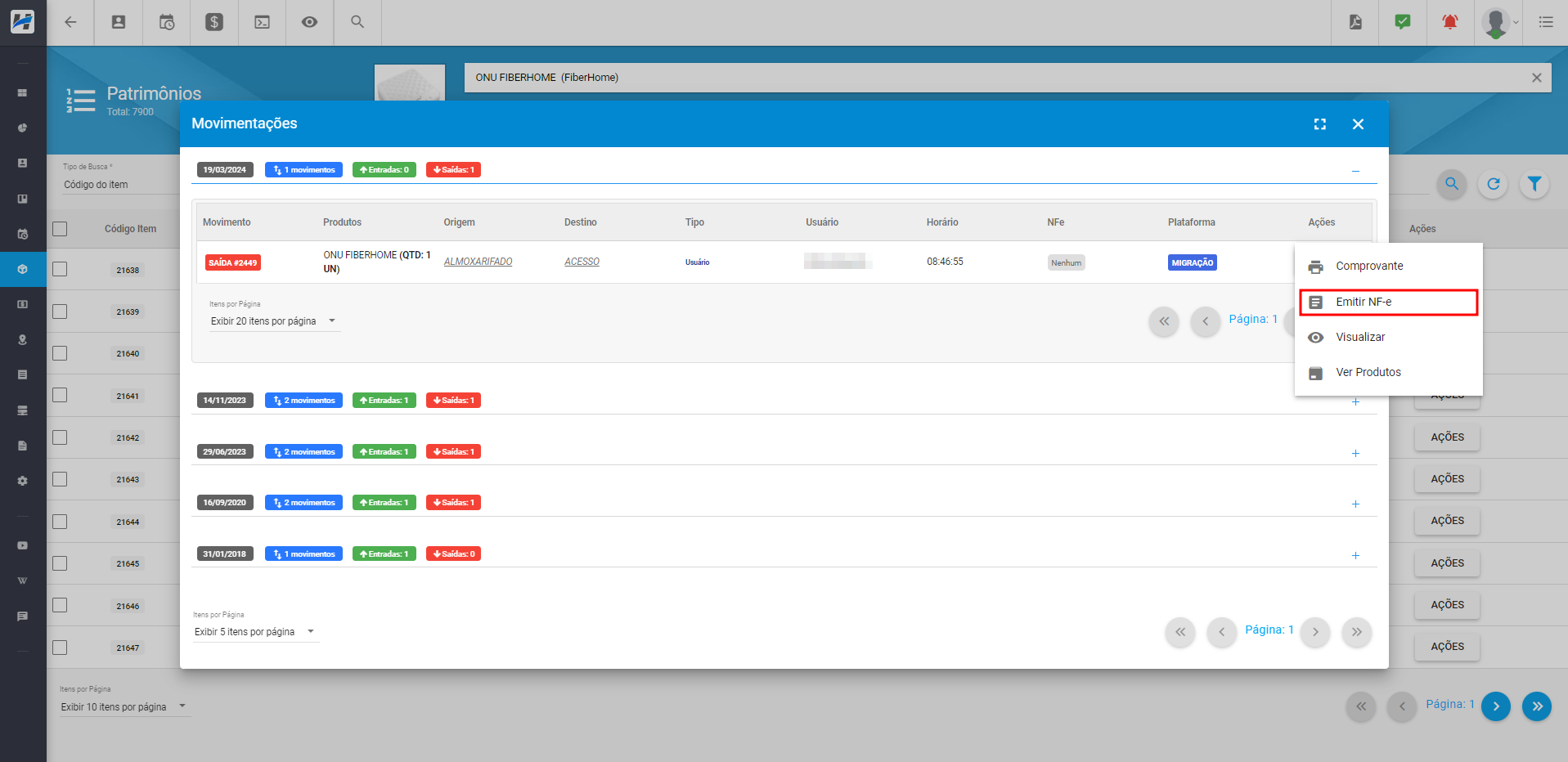Close the Movimentações dialog
Screen dimensions: 1568x762
tap(1358, 124)
